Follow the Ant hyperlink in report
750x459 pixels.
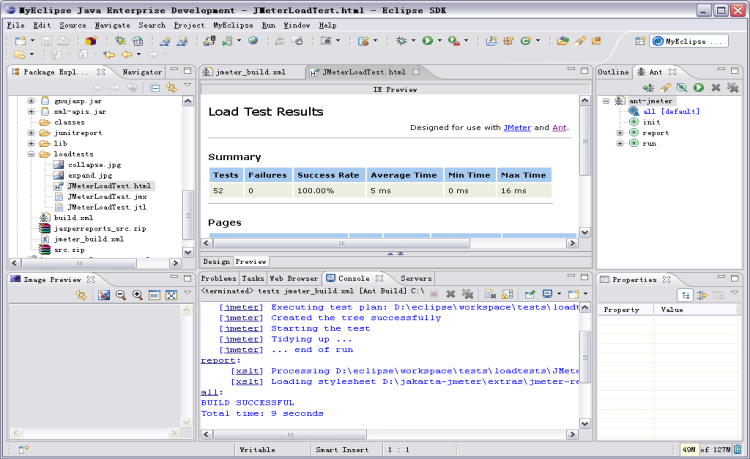tap(559, 128)
